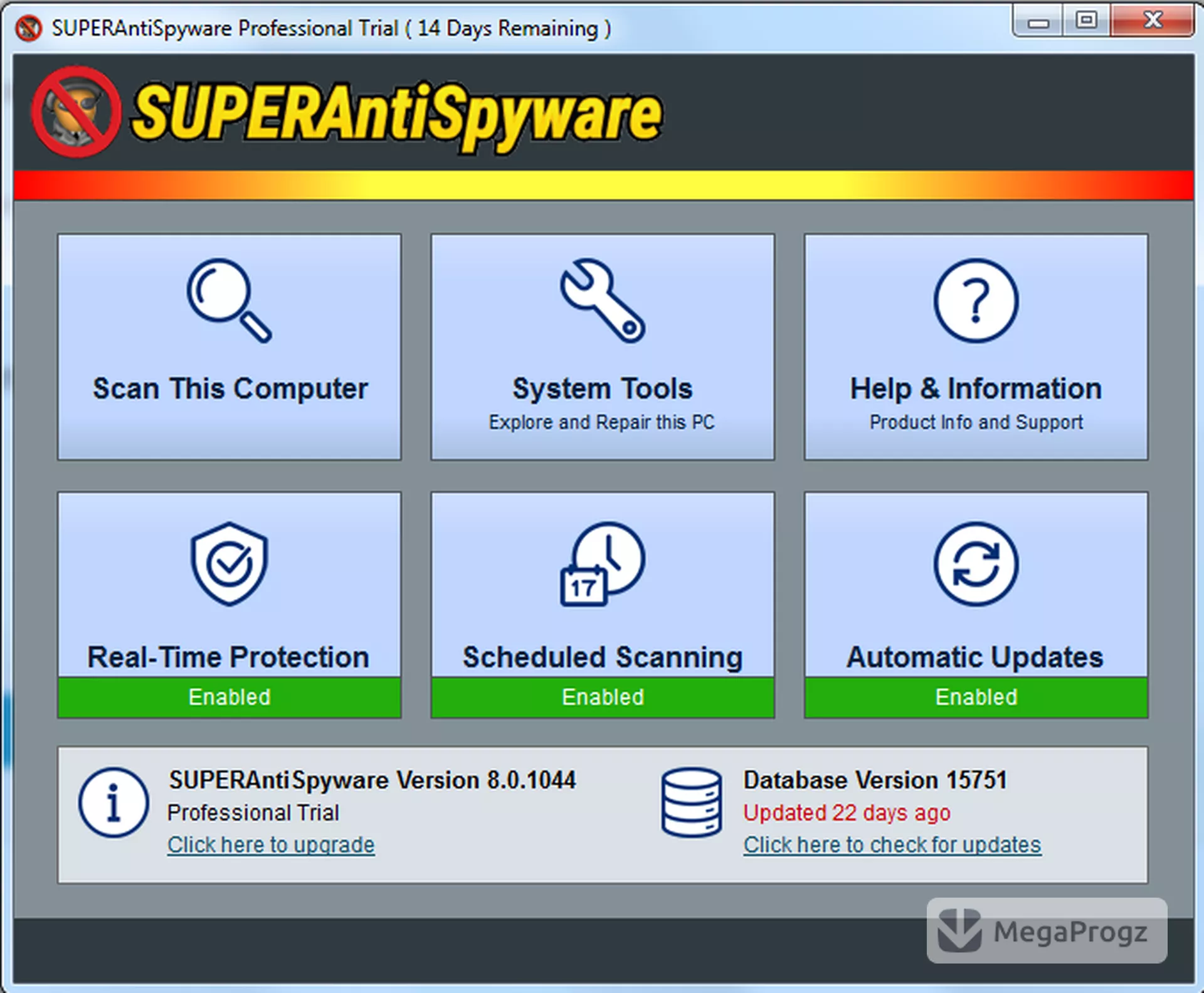
Task: Click the blue info circle icon
Action: (x=114, y=802)
